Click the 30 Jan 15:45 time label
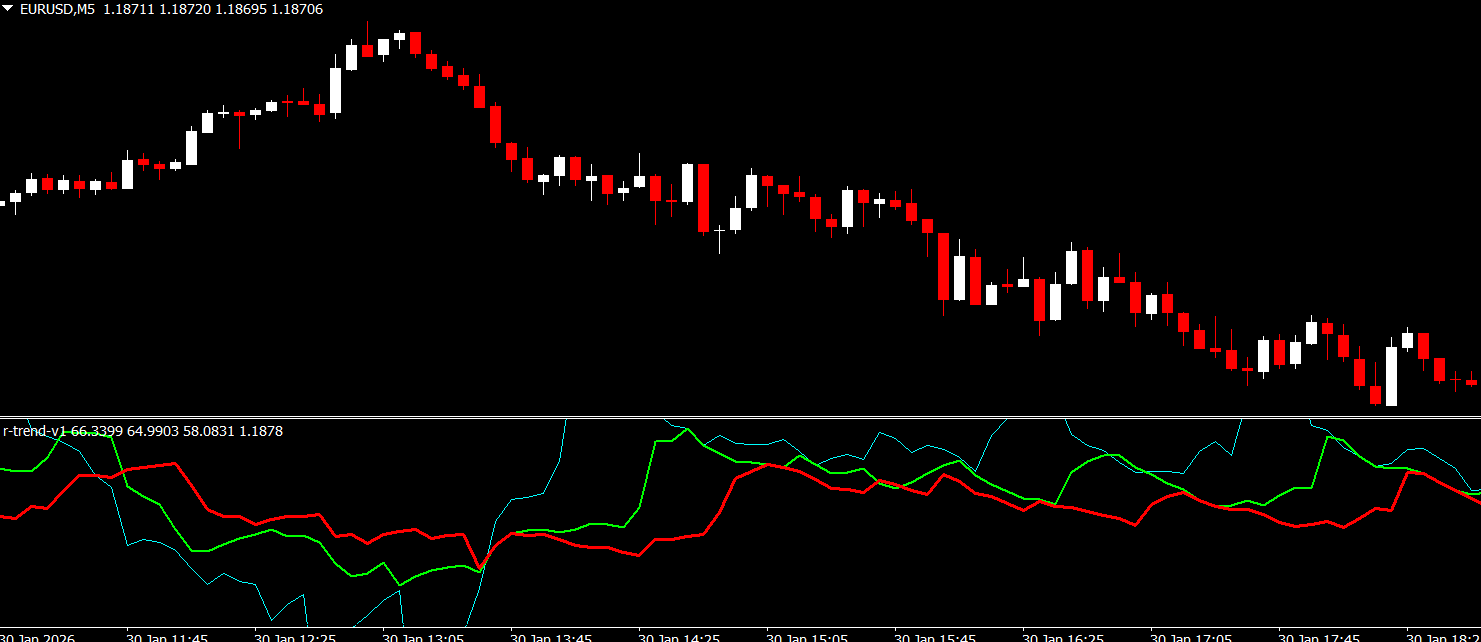Image resolution: width=1481 pixels, height=642 pixels. [x=935, y=636]
